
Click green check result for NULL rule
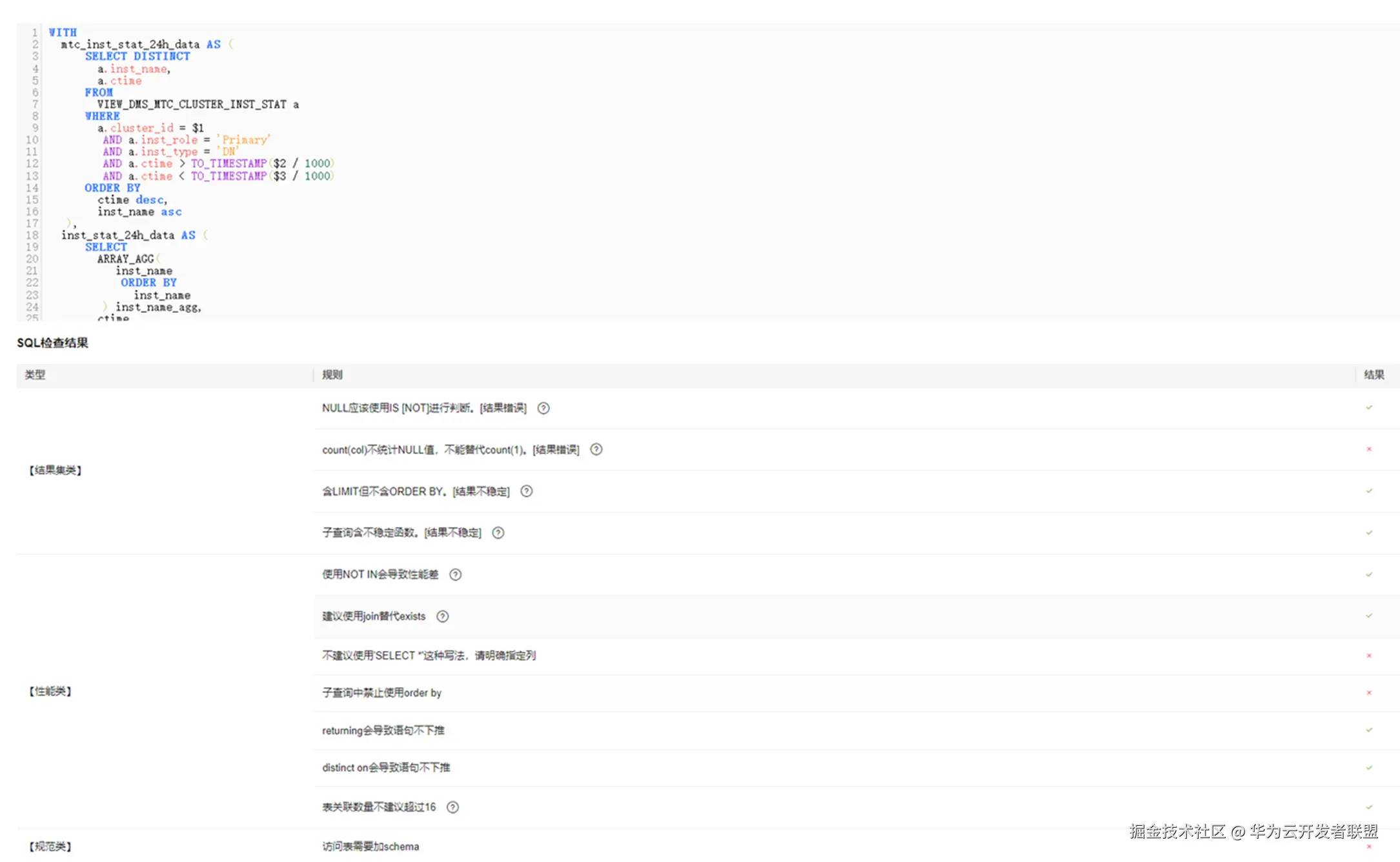1369,408
